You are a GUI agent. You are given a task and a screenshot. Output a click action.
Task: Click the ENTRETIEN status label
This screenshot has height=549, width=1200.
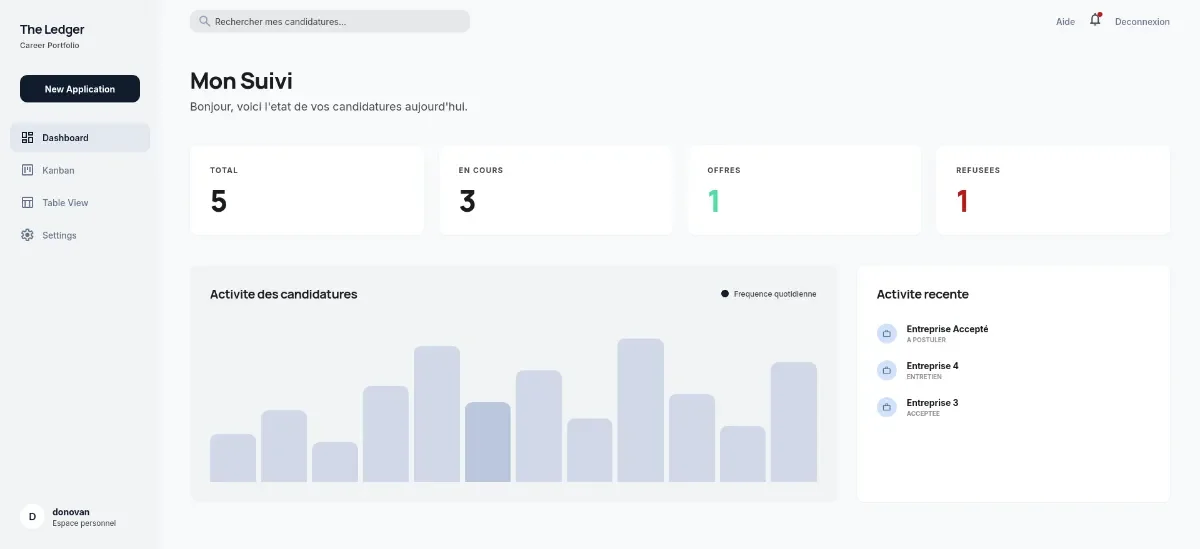(923, 377)
